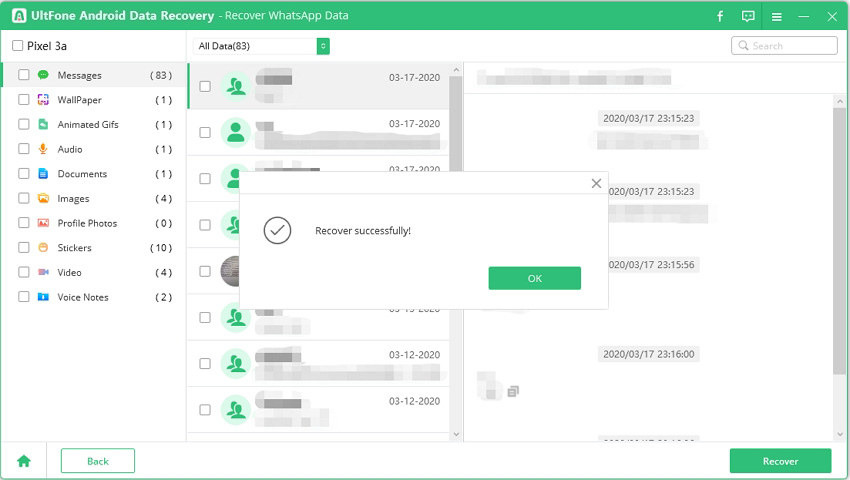Check the Documents checkbox

24,174
